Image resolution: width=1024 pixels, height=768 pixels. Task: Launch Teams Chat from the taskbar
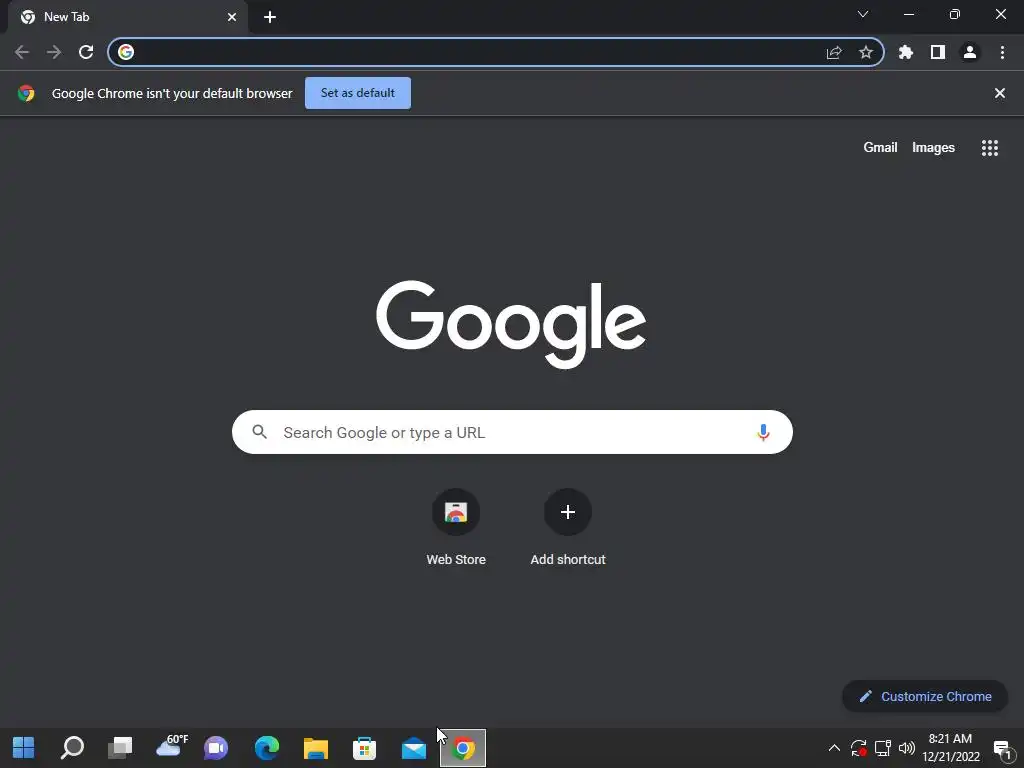216,748
